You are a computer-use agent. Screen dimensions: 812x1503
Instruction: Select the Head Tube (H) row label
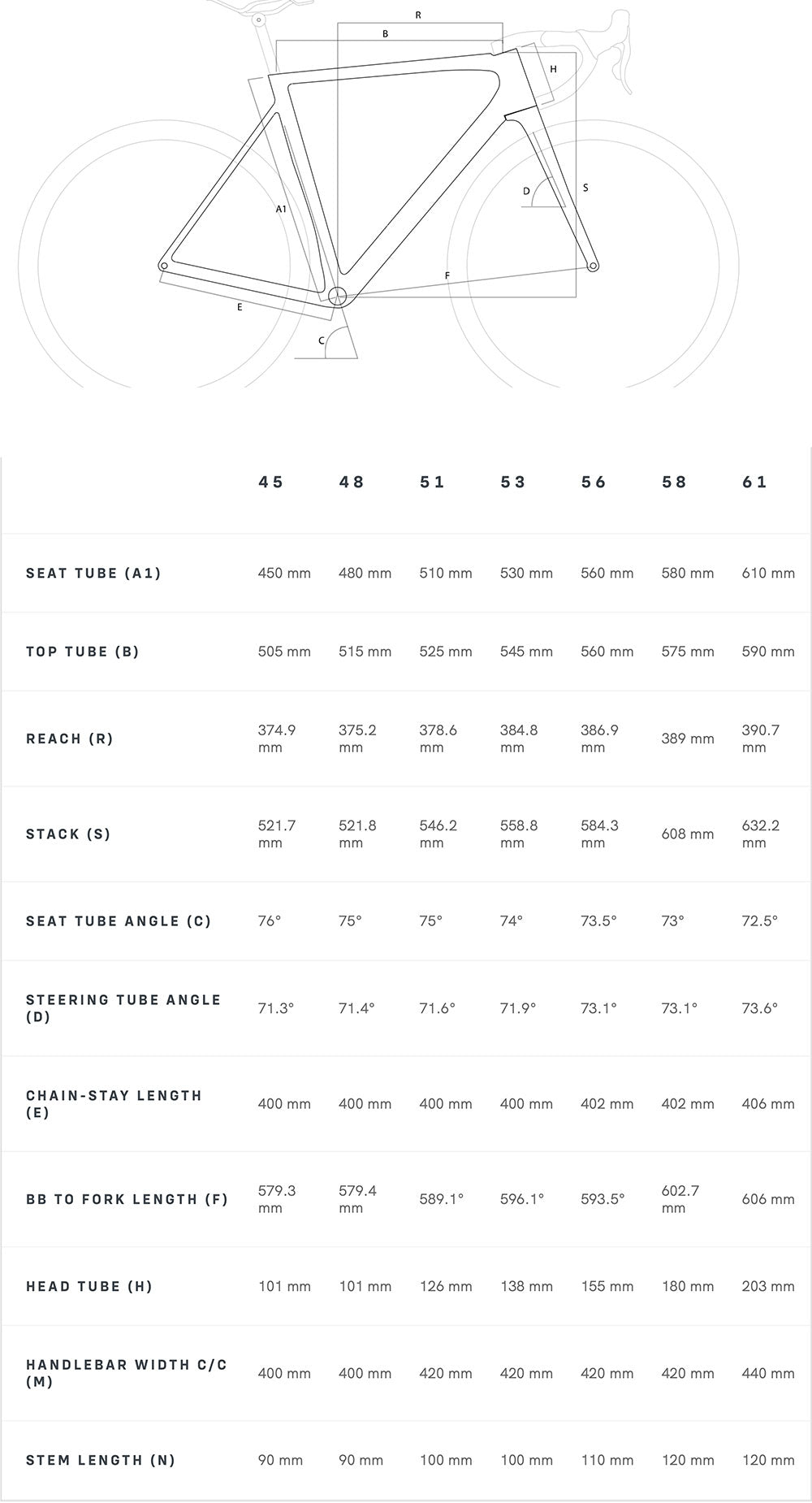pyautogui.click(x=89, y=1286)
